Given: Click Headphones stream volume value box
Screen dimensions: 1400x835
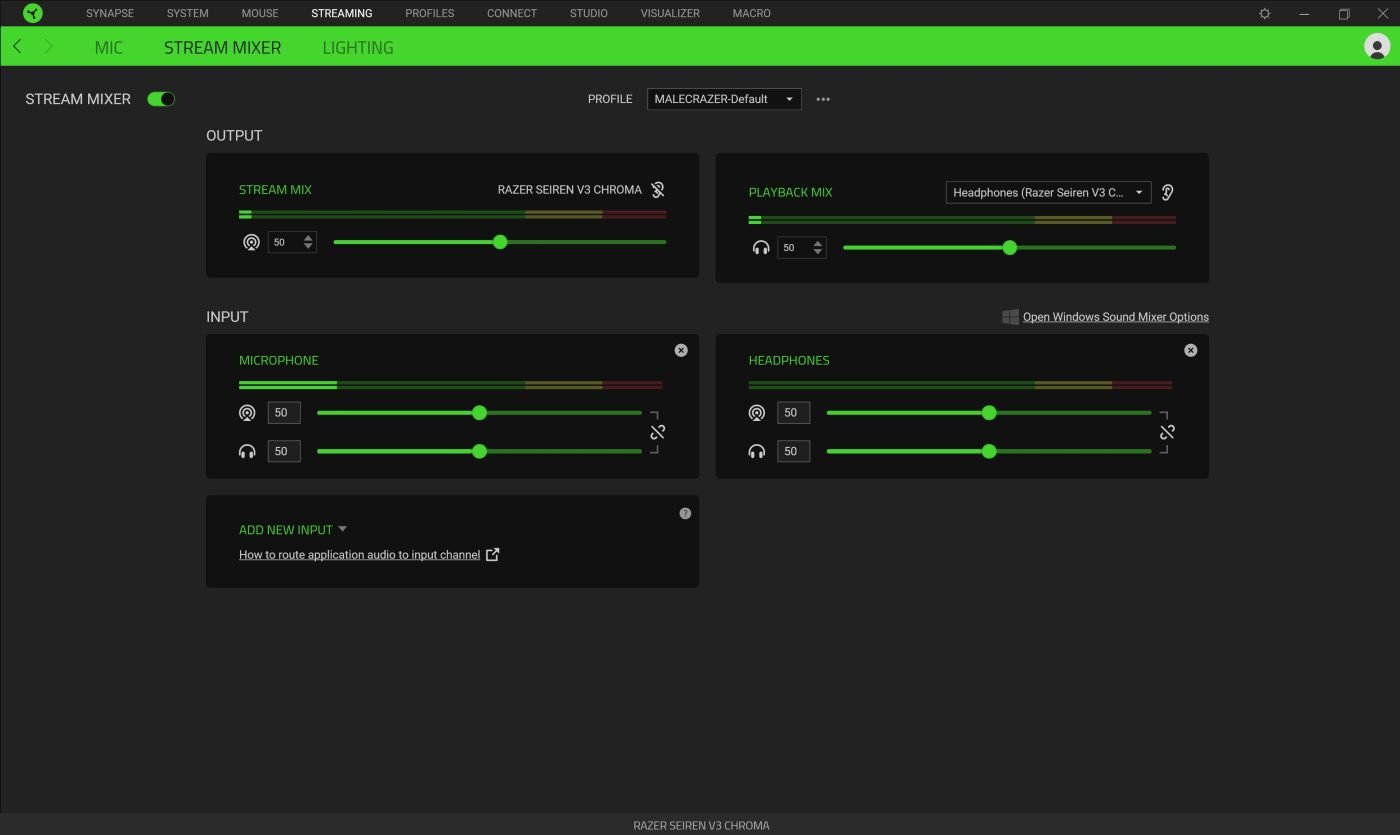Looking at the screenshot, I should click(x=794, y=413).
